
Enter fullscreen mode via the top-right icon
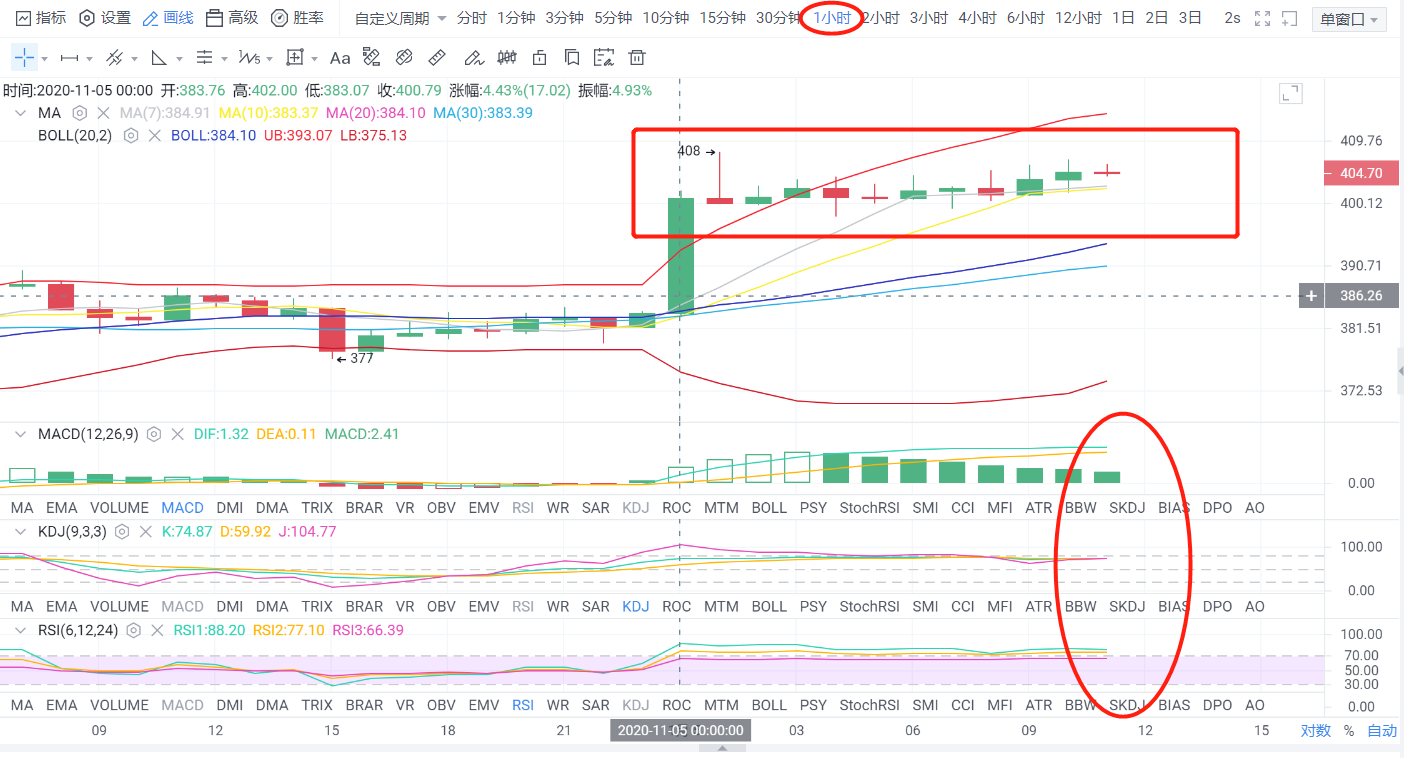click(1262, 19)
